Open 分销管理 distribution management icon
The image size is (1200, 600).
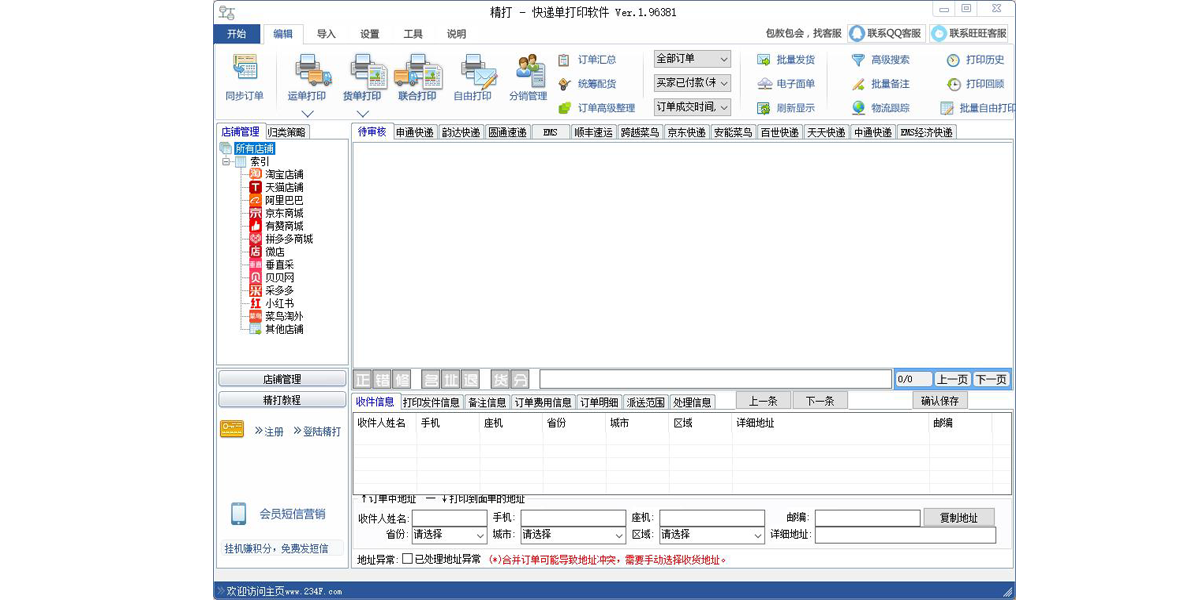click(529, 70)
